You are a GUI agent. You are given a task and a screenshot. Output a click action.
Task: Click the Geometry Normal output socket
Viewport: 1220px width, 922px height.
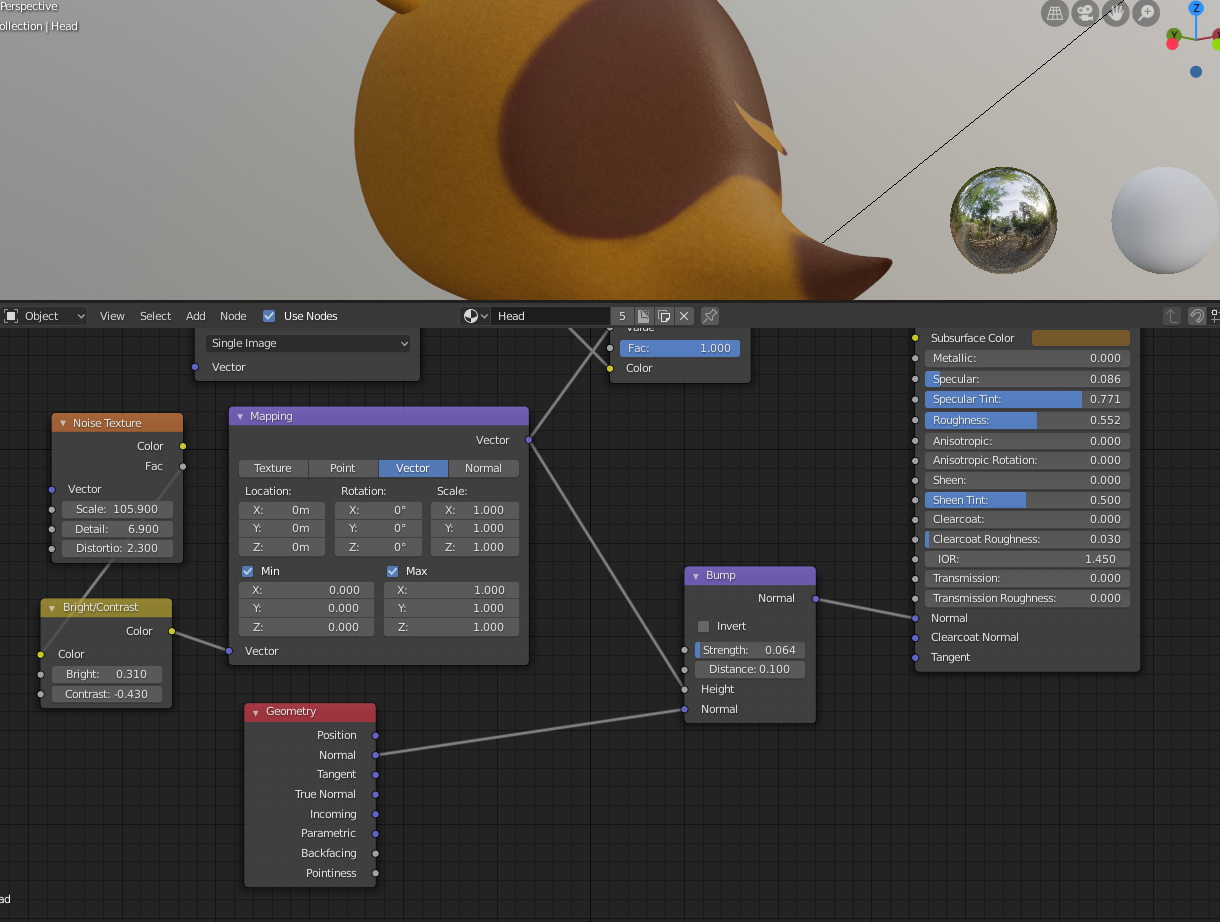(x=376, y=755)
